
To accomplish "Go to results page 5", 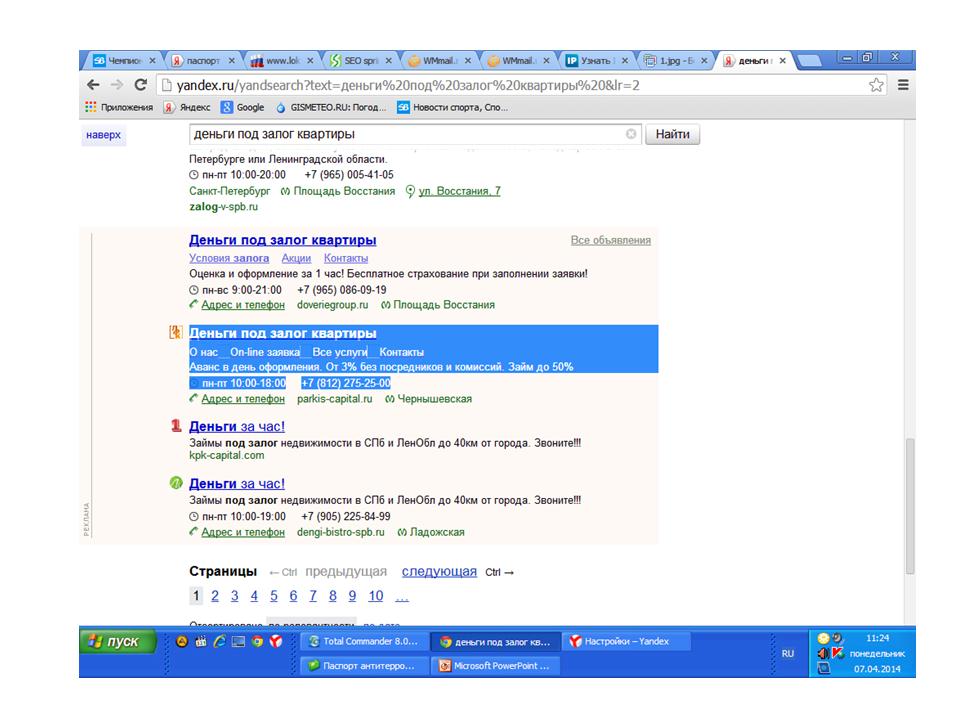I will pyautogui.click(x=274, y=596).
